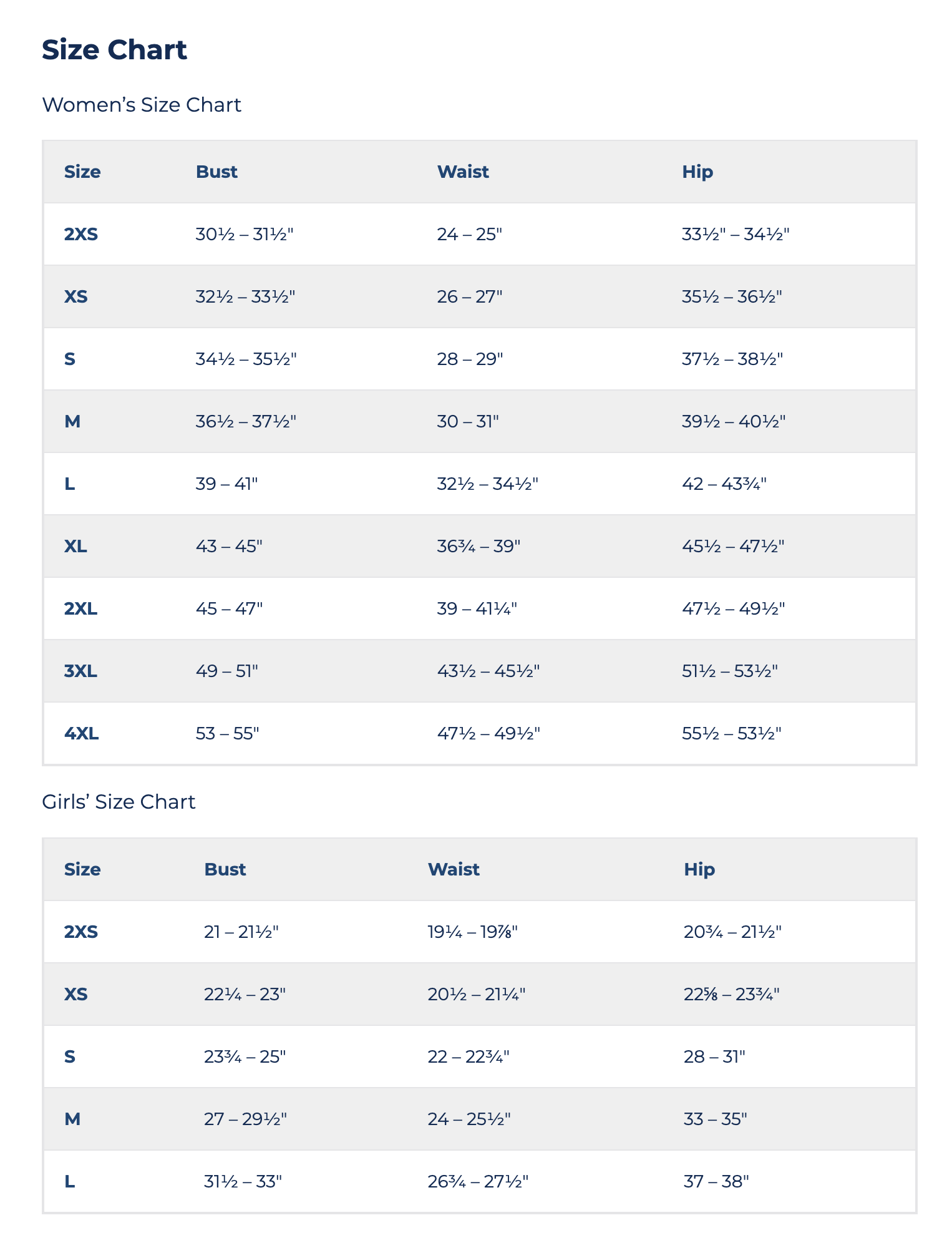952x1258 pixels.
Task: Click the 2XL waist value 39 – 41¼"
Action: click(x=477, y=608)
